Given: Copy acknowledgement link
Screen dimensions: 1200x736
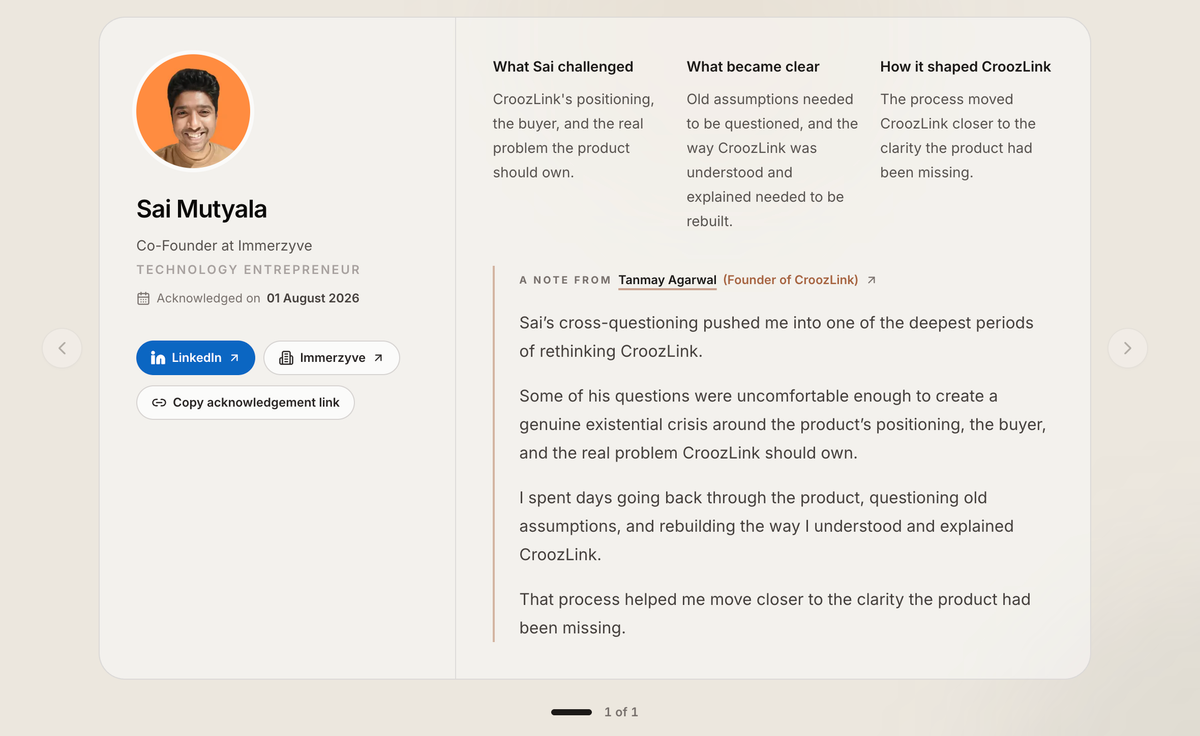Looking at the screenshot, I should pyautogui.click(x=245, y=403).
